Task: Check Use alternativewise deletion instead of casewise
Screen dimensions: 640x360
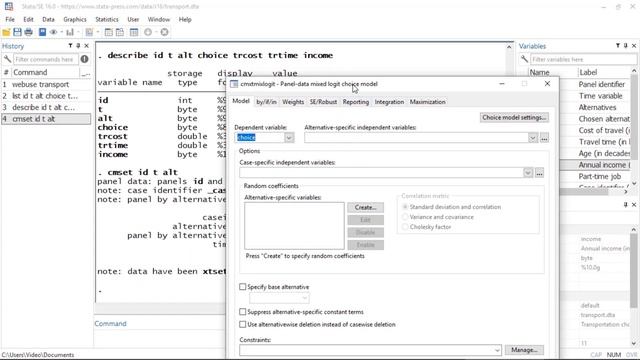Action: [242, 324]
